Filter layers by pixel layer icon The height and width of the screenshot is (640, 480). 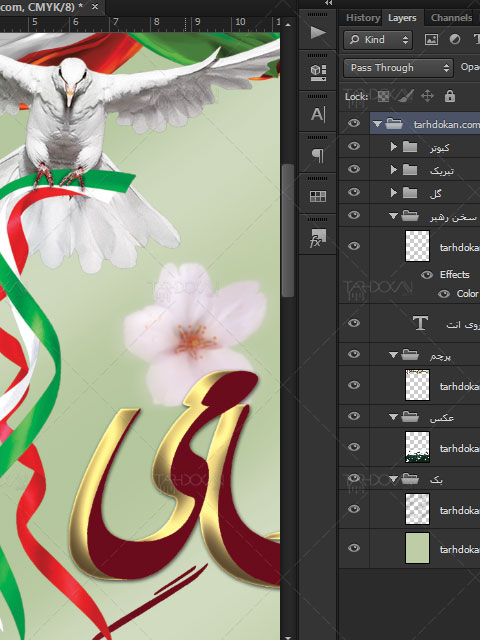(431, 40)
